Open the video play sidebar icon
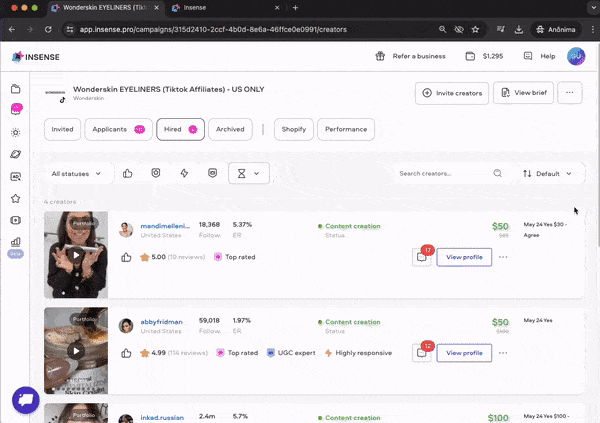The image size is (600, 423). pos(16,220)
